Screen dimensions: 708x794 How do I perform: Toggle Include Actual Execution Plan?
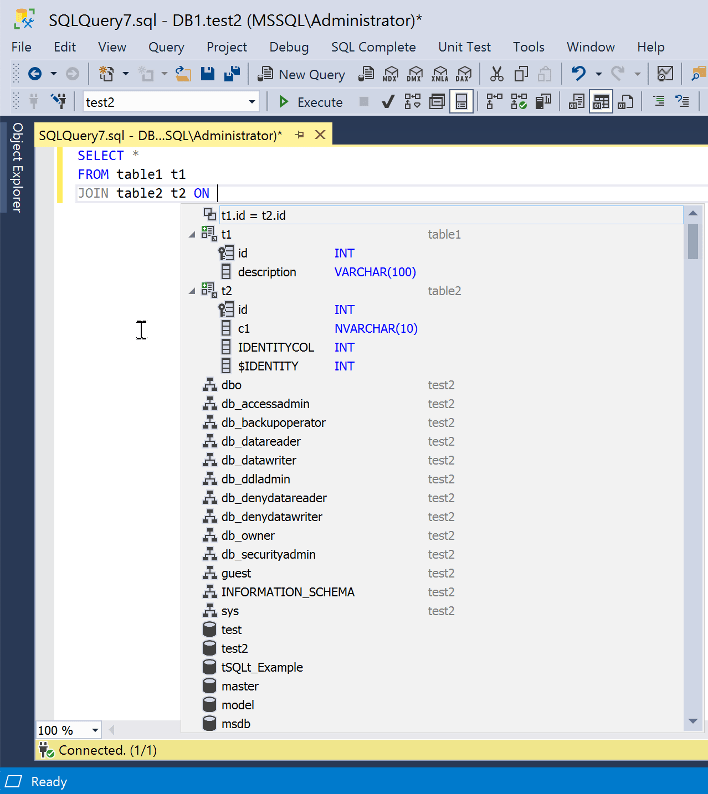click(x=494, y=102)
